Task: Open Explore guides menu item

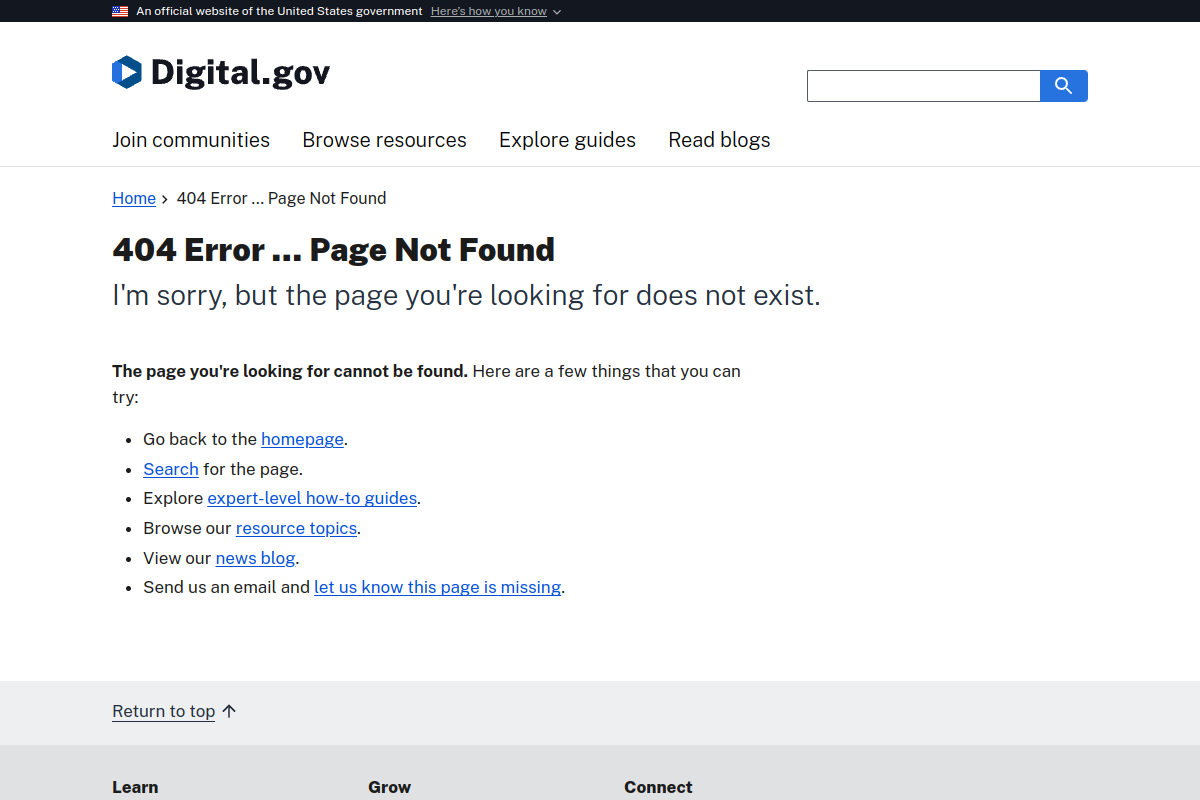Action: (x=568, y=140)
